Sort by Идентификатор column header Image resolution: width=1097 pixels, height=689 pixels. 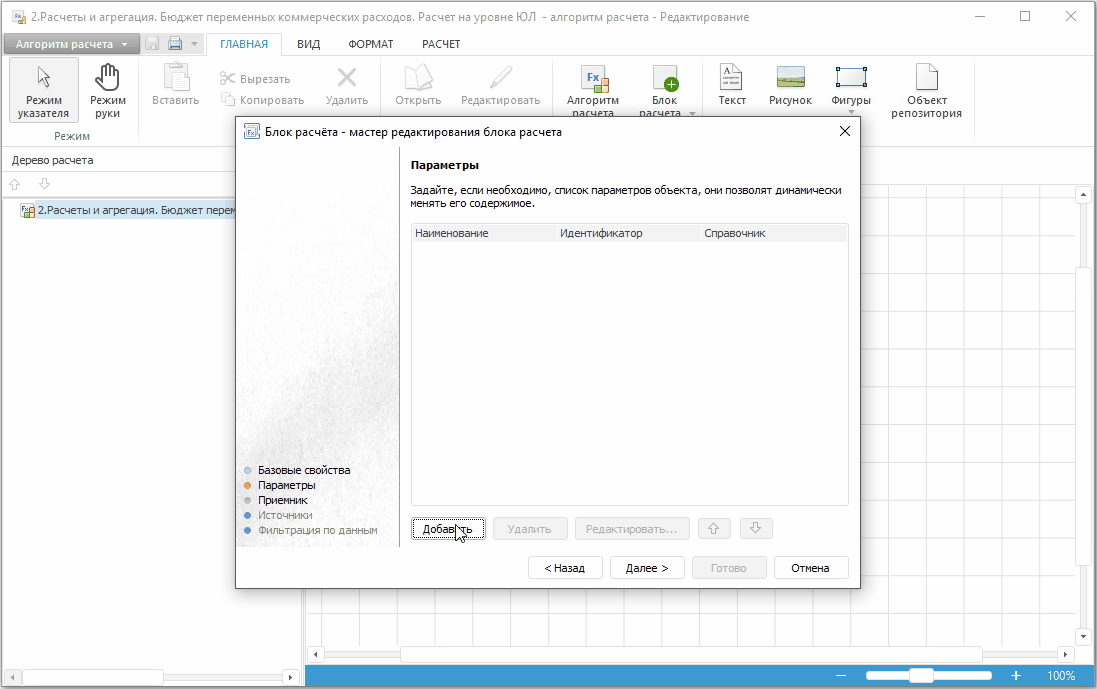pos(629,233)
